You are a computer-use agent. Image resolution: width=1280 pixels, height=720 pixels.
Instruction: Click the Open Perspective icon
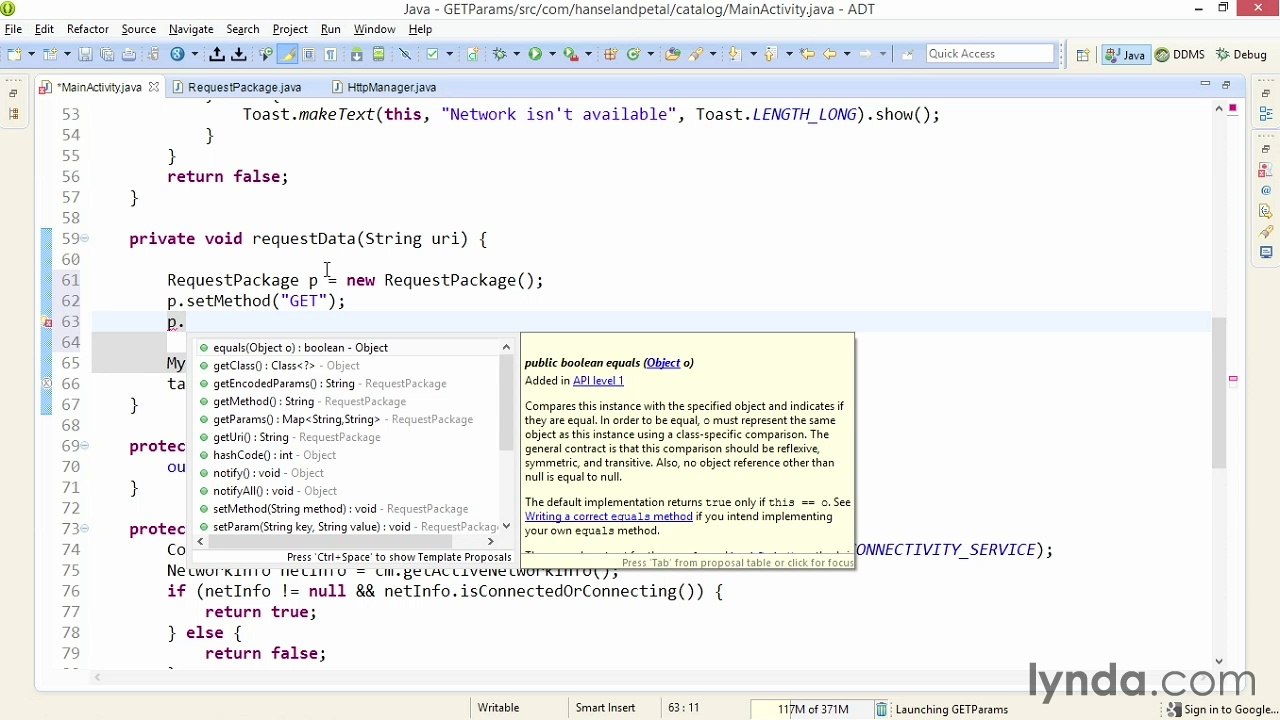point(1083,55)
